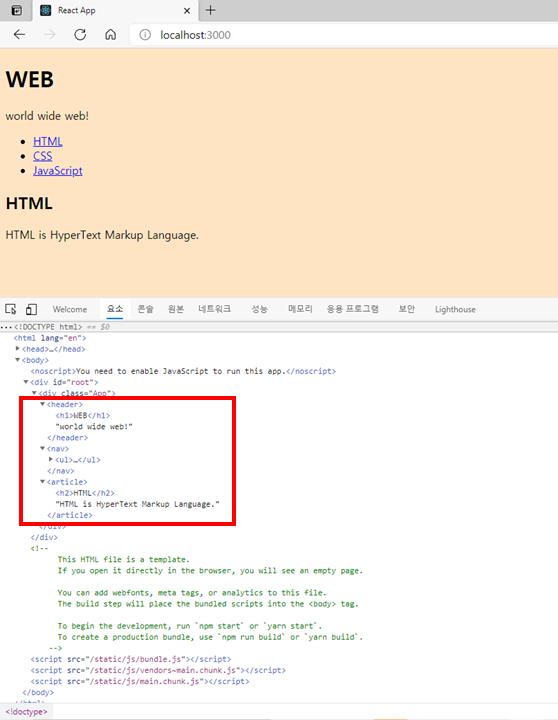The height and width of the screenshot is (720, 558).
Task: Switch to the 응용 프로그램 tab
Action: (353, 309)
